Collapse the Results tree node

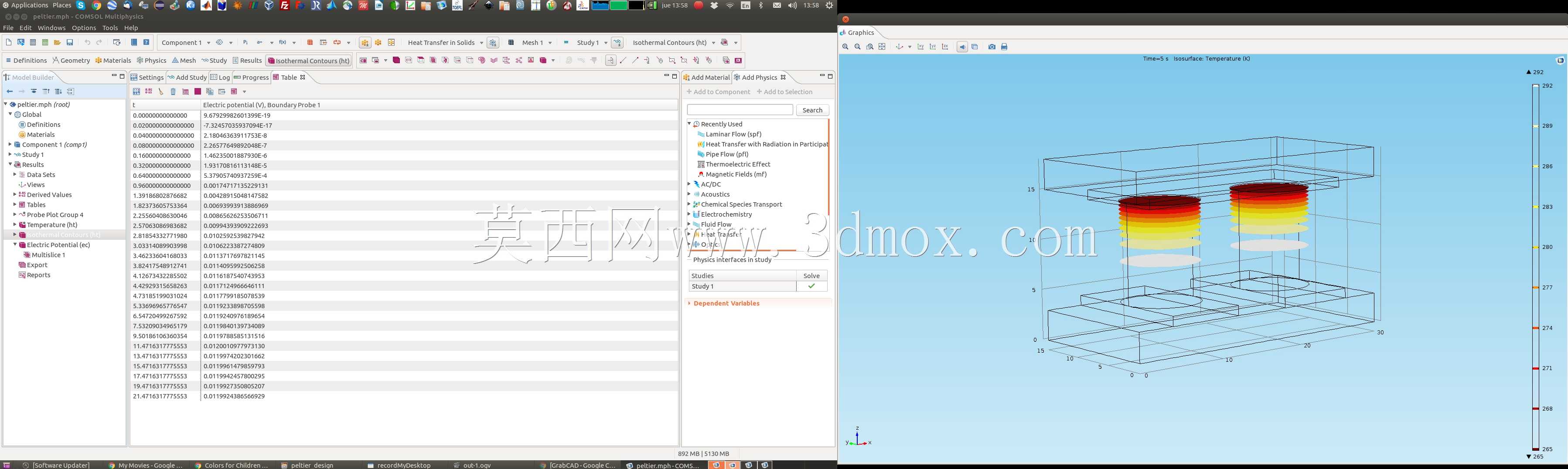pos(10,164)
